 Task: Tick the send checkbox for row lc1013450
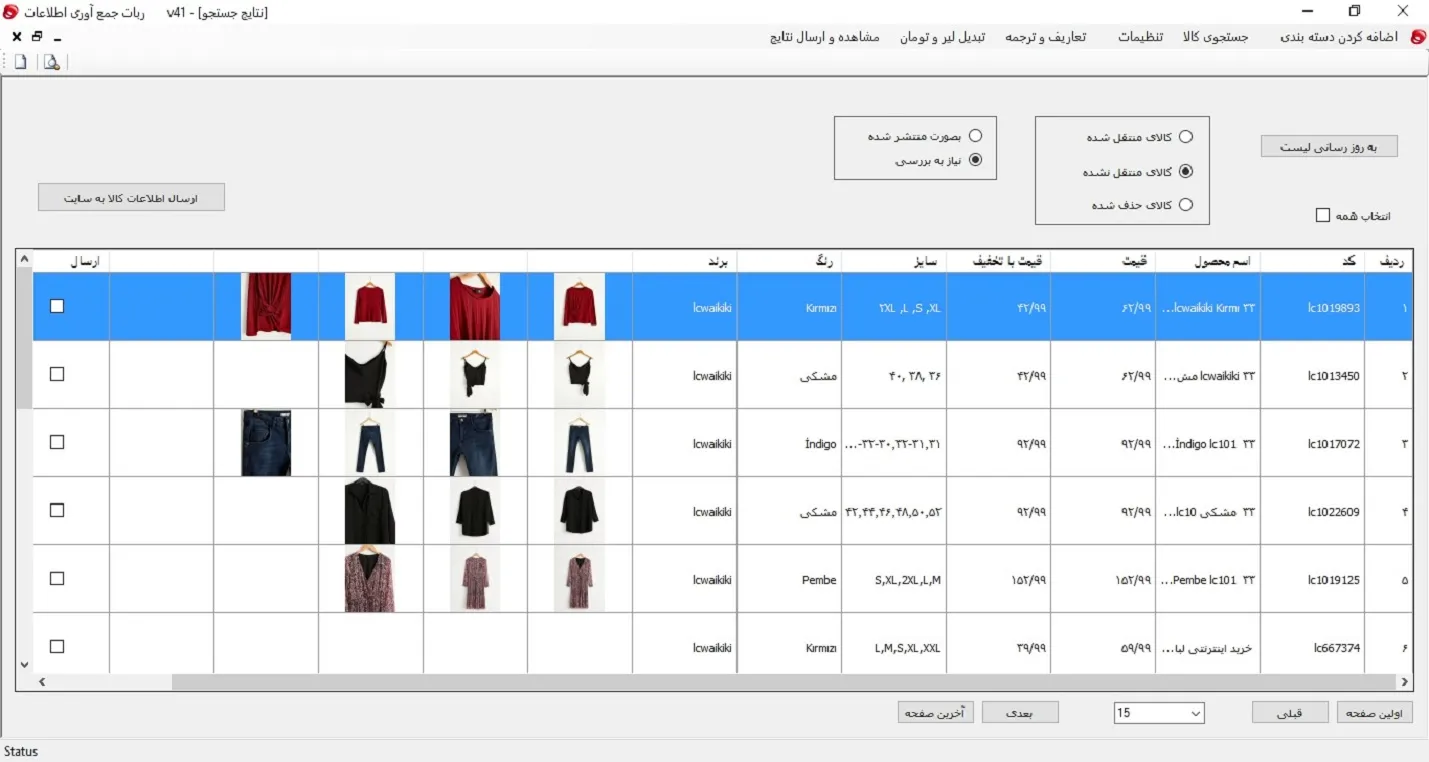pyautogui.click(x=57, y=374)
